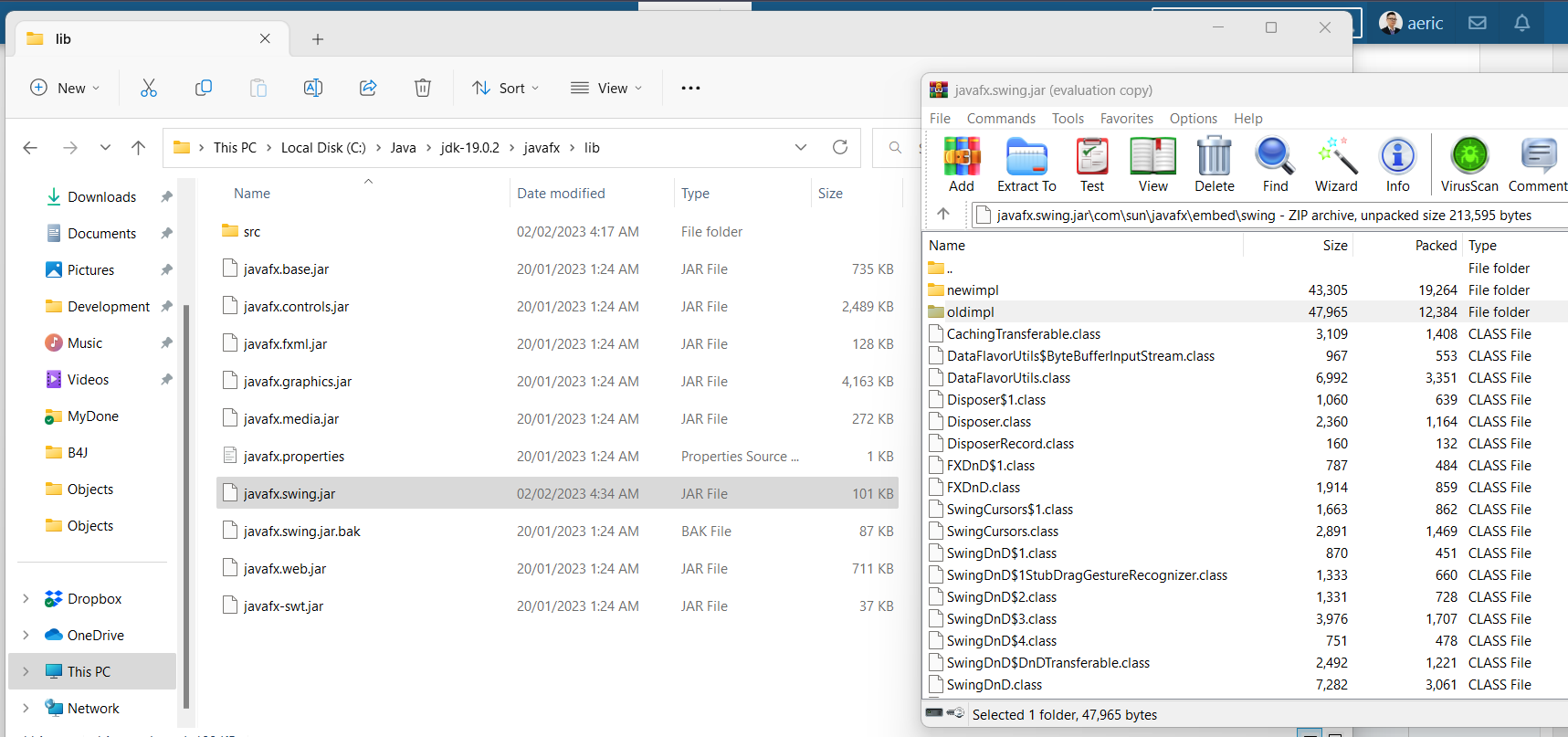1568x737 pixels.
Task: Click Java in address breadcrumb
Action: tap(403, 147)
